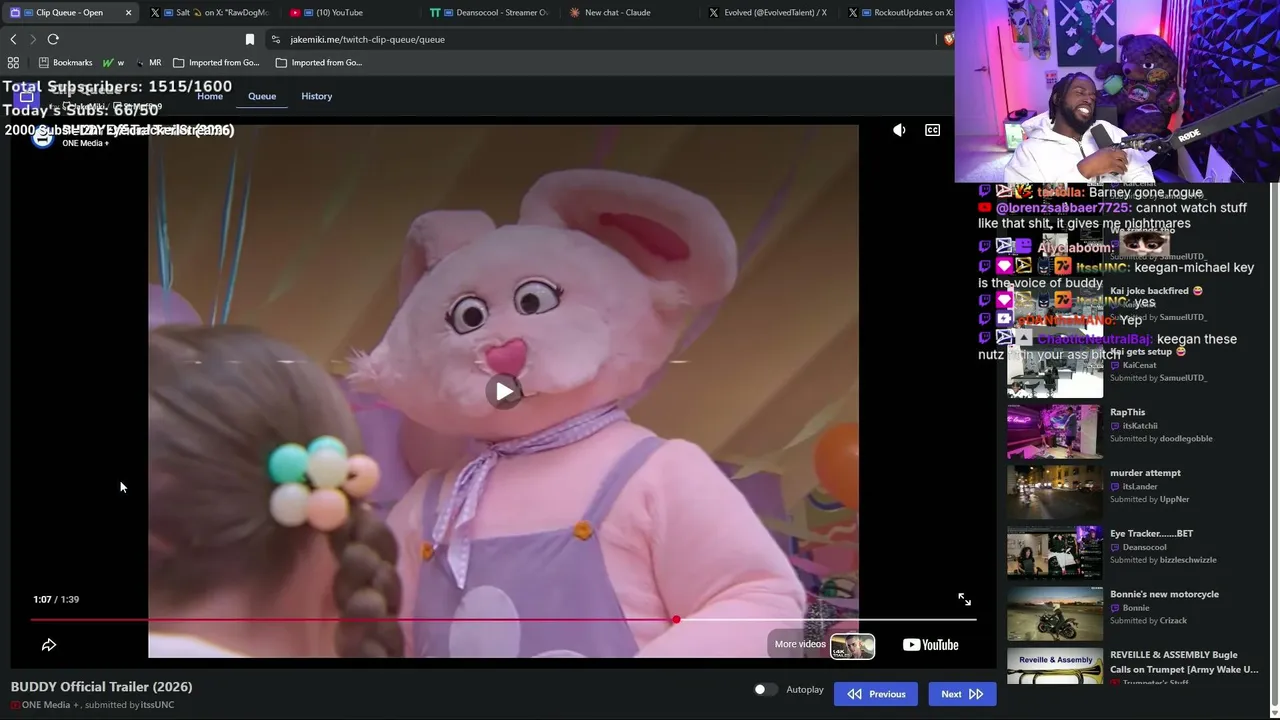Image resolution: width=1280 pixels, height=720 pixels.
Task: Click the Previous clip button
Action: click(876, 694)
